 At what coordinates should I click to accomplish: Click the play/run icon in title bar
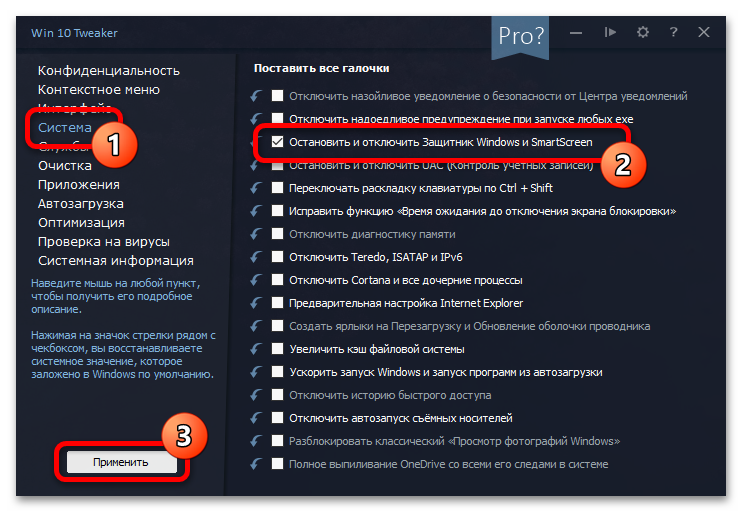tap(610, 32)
